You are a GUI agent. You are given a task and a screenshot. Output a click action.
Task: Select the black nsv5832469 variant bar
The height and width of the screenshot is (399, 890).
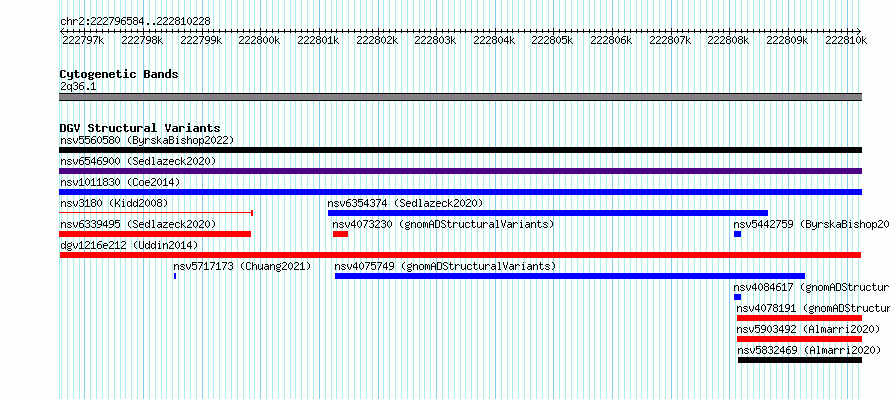coord(800,360)
